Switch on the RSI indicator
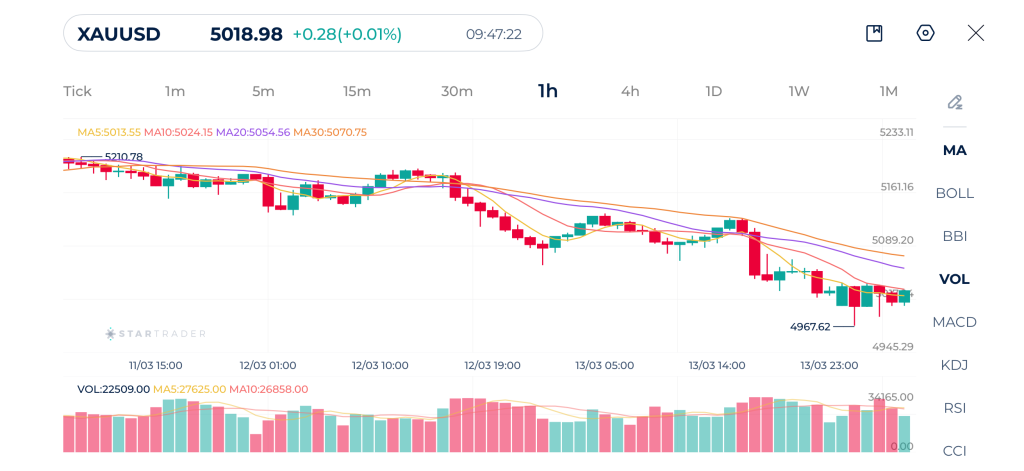The image size is (1024, 471). coord(954,408)
